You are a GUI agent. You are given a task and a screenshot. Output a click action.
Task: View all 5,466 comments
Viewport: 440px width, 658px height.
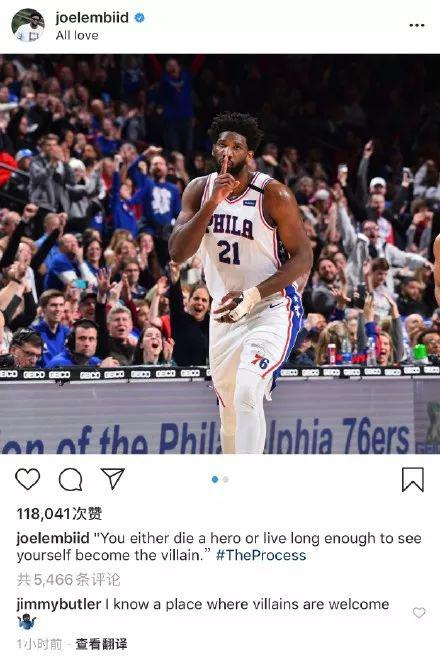(x=68, y=580)
